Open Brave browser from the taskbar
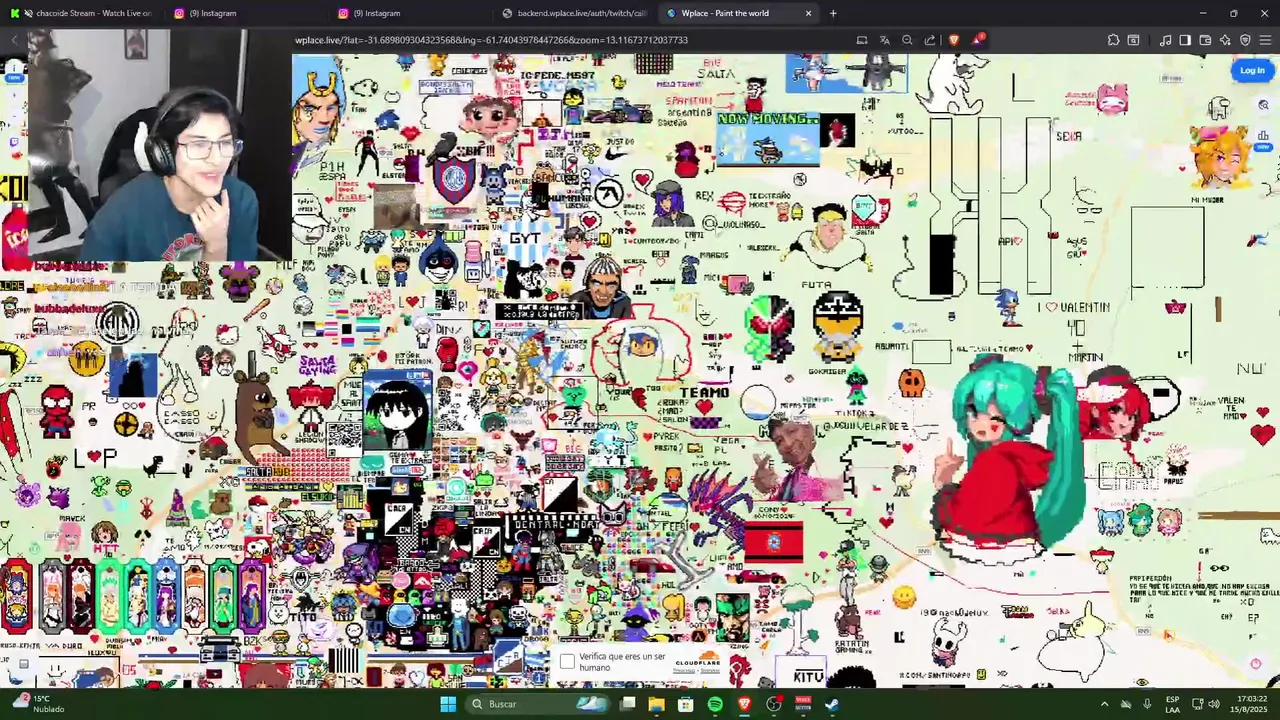This screenshot has height=720, width=1280. coord(744,704)
